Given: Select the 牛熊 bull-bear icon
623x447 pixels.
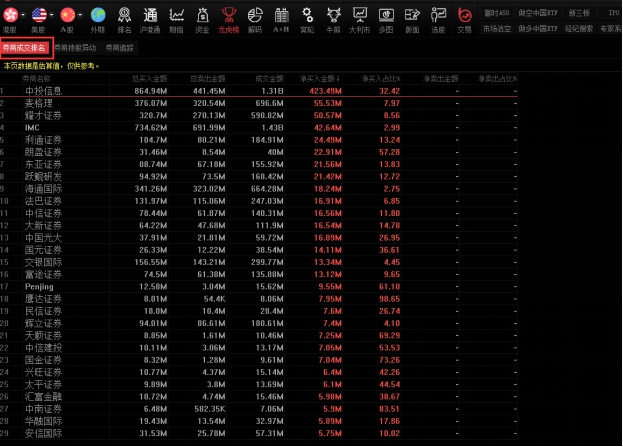Looking at the screenshot, I should [x=332, y=16].
